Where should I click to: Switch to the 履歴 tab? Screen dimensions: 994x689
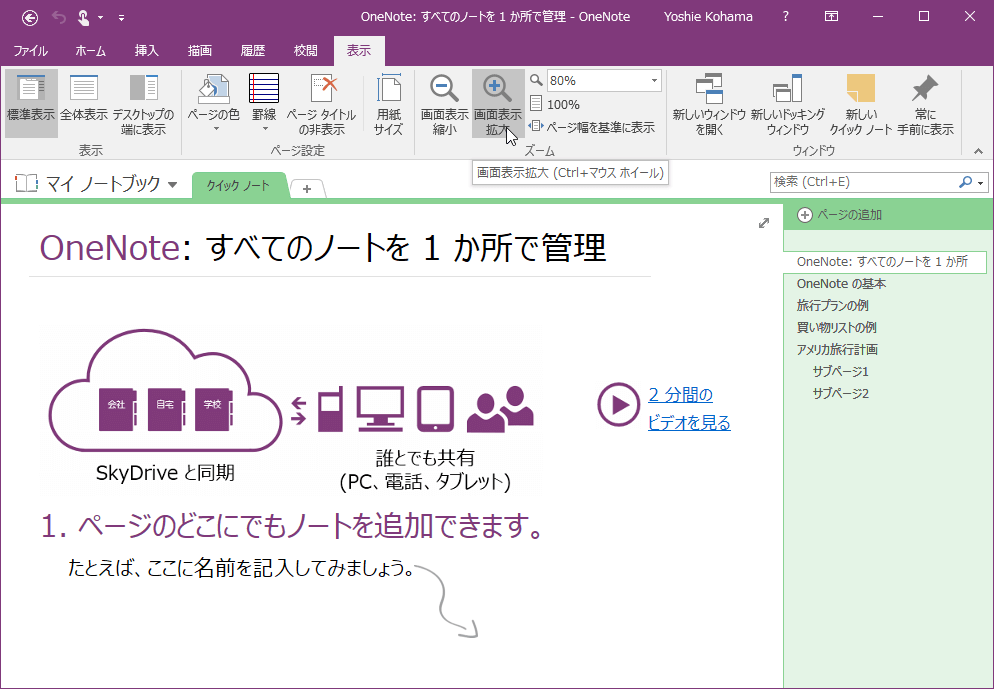tap(253, 51)
